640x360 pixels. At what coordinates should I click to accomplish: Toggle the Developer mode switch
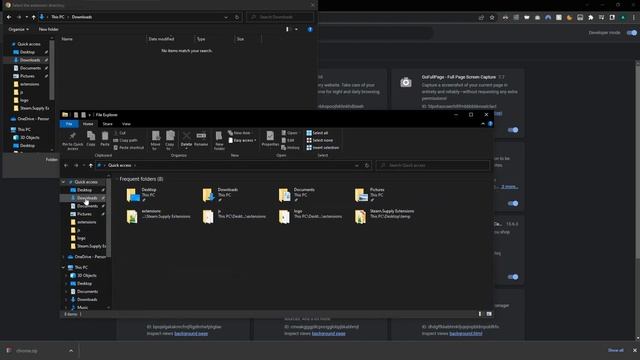pyautogui.click(x=632, y=33)
